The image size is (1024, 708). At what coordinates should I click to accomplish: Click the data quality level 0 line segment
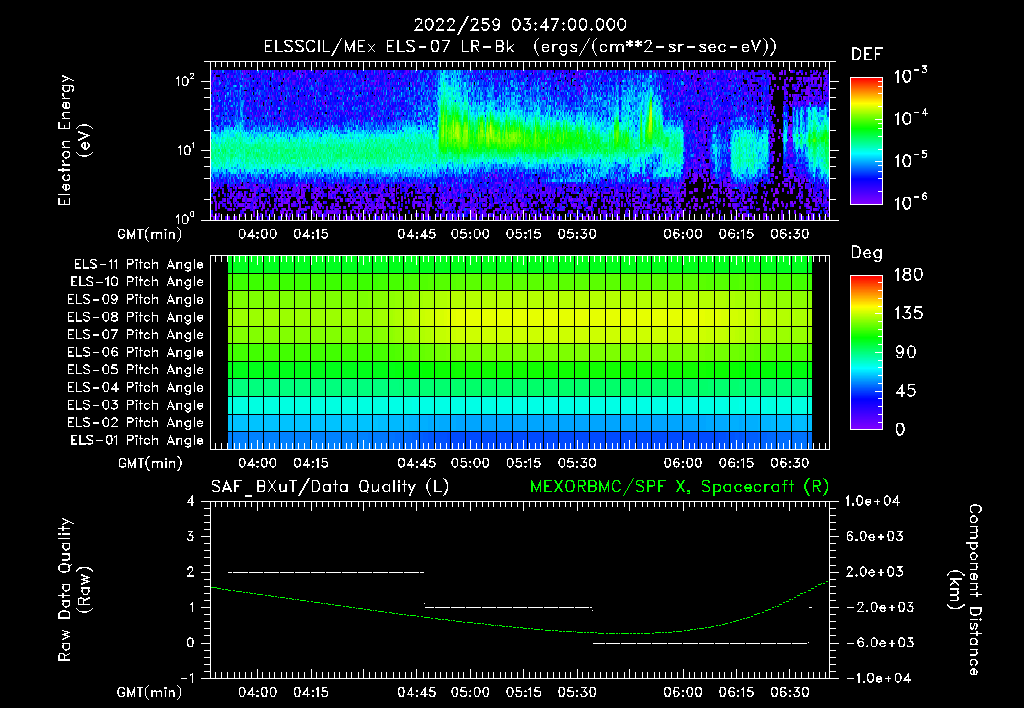pyautogui.click(x=701, y=643)
